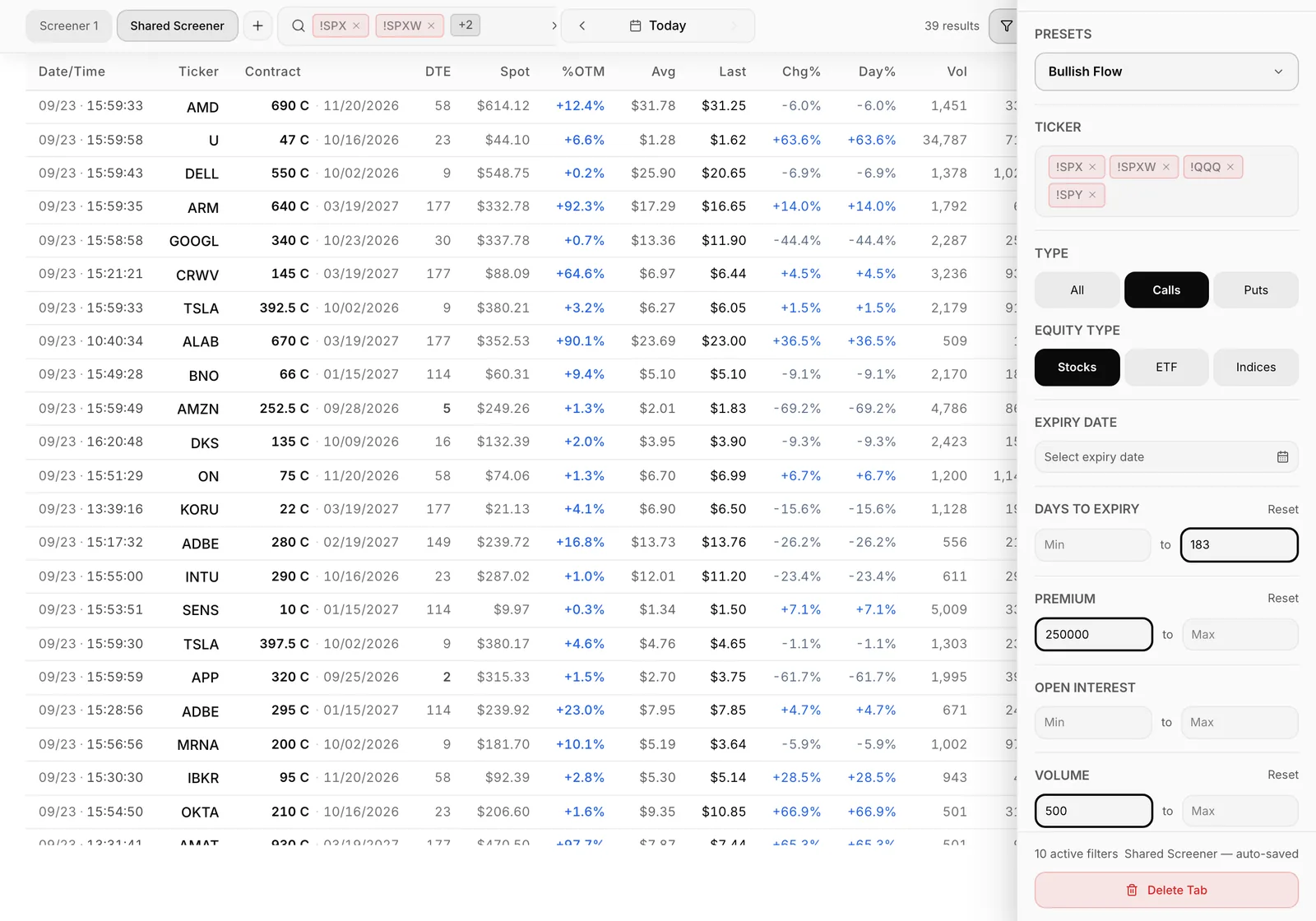Screen dimensions: 1316x921
Task: Sort by Chg% column header
Action: coord(801,72)
